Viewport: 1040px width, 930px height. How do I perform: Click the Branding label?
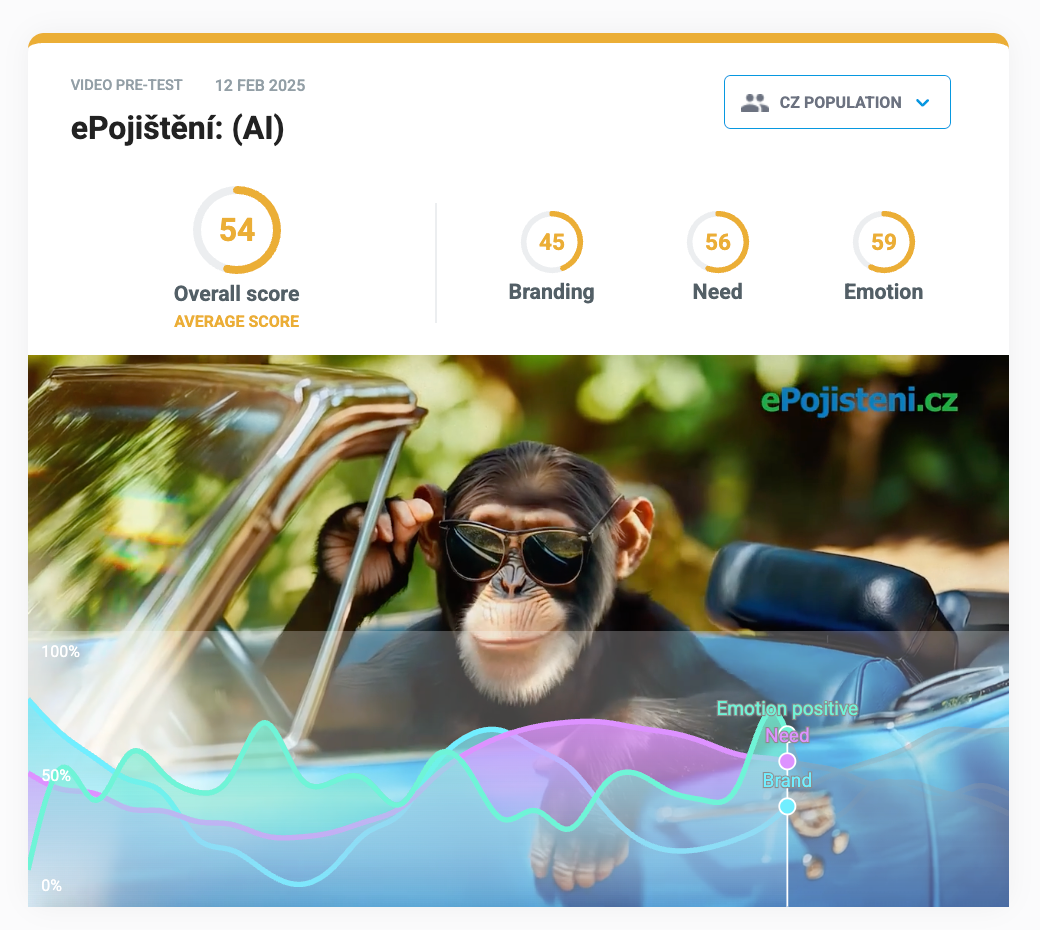pyautogui.click(x=551, y=292)
